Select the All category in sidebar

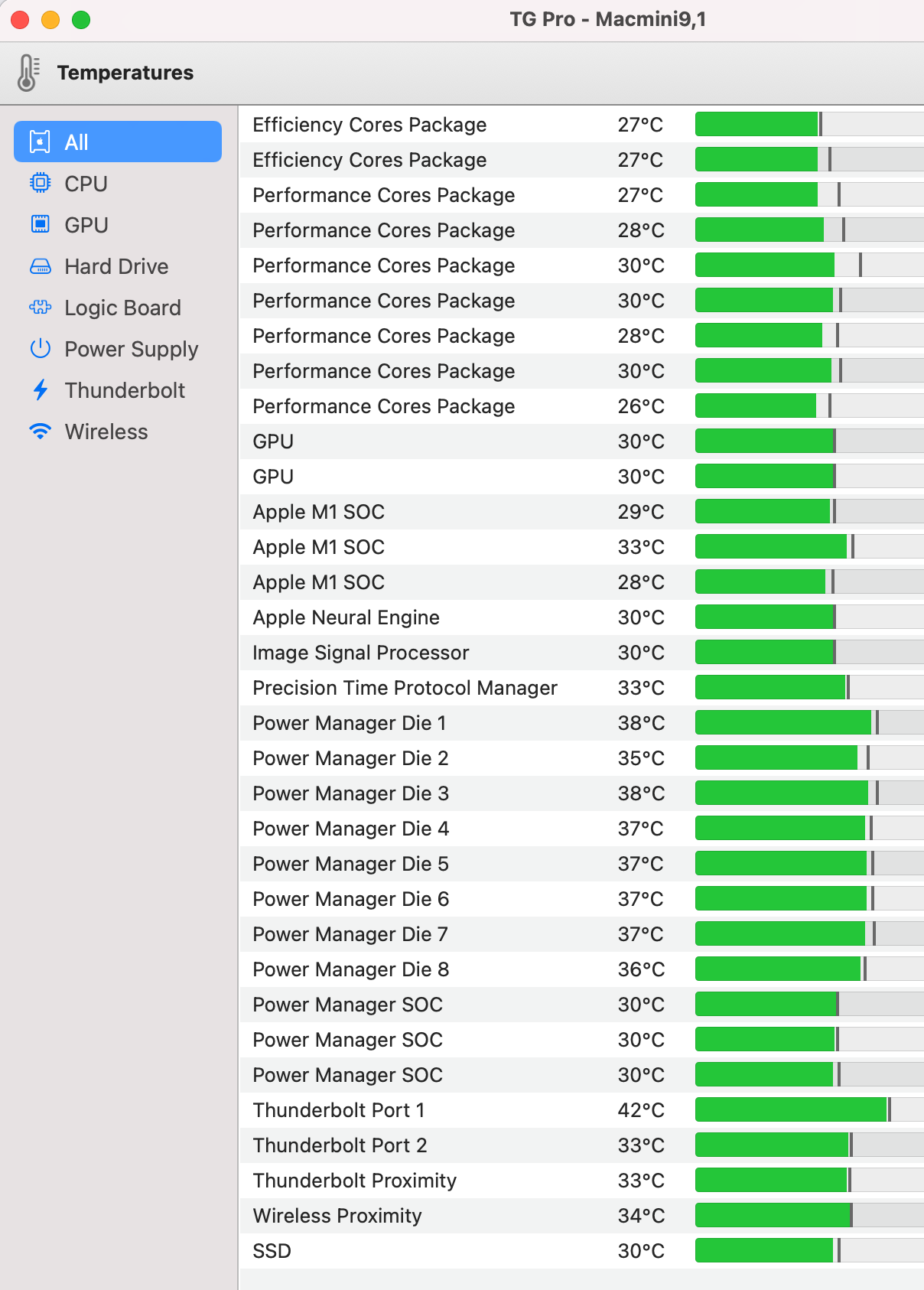click(x=118, y=142)
